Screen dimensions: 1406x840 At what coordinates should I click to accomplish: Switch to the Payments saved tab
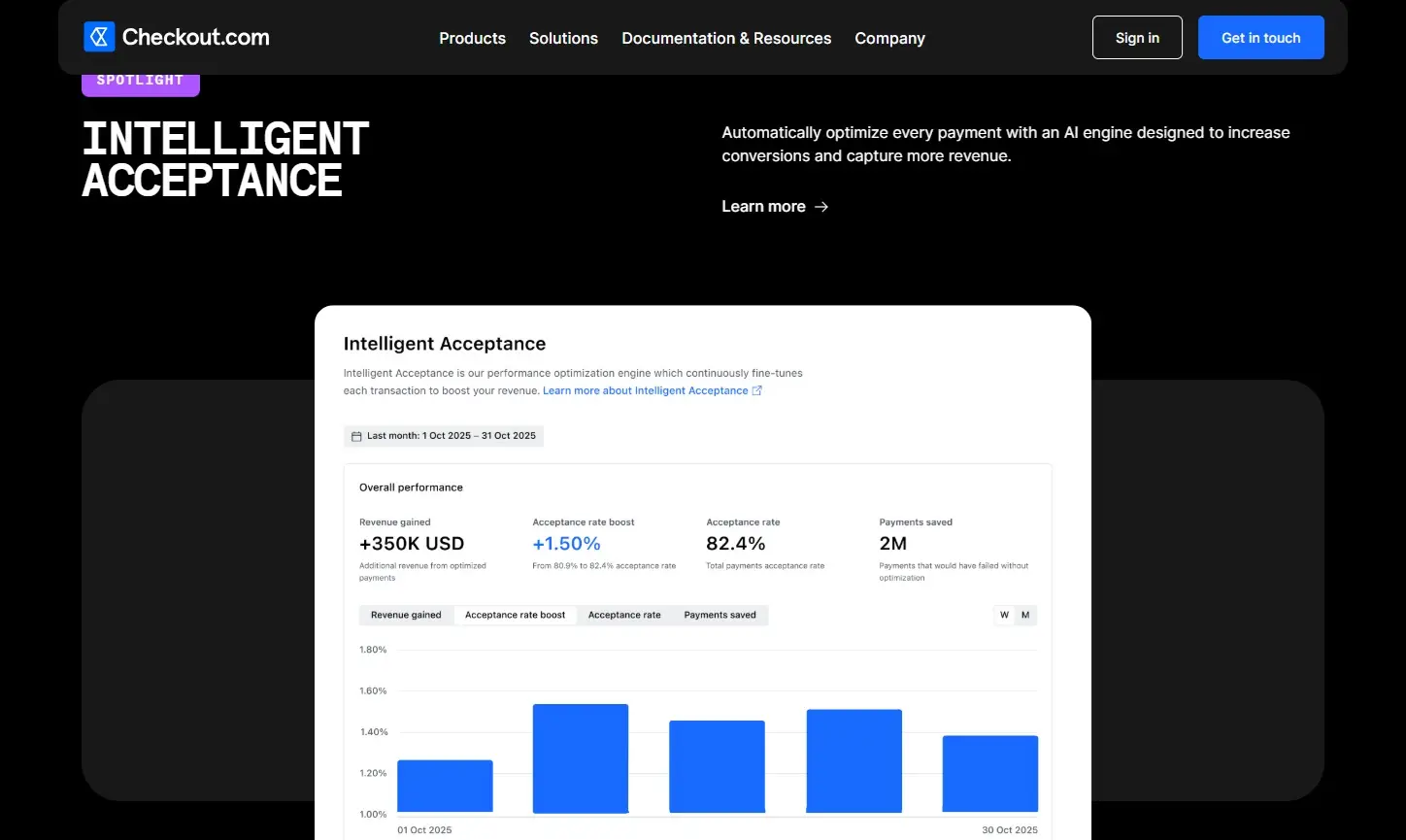click(x=720, y=615)
